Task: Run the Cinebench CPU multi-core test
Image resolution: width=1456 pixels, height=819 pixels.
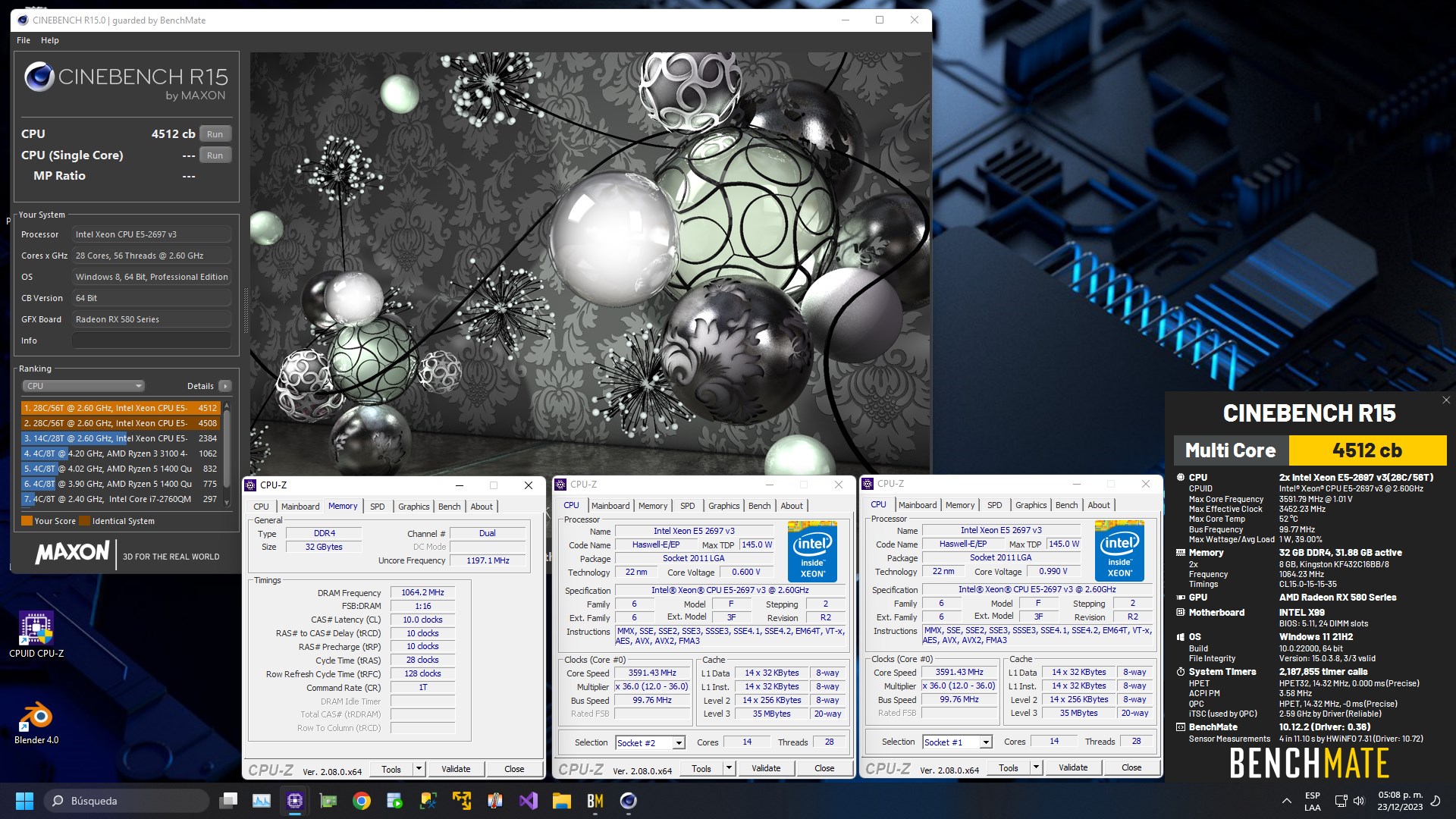Action: (x=215, y=134)
